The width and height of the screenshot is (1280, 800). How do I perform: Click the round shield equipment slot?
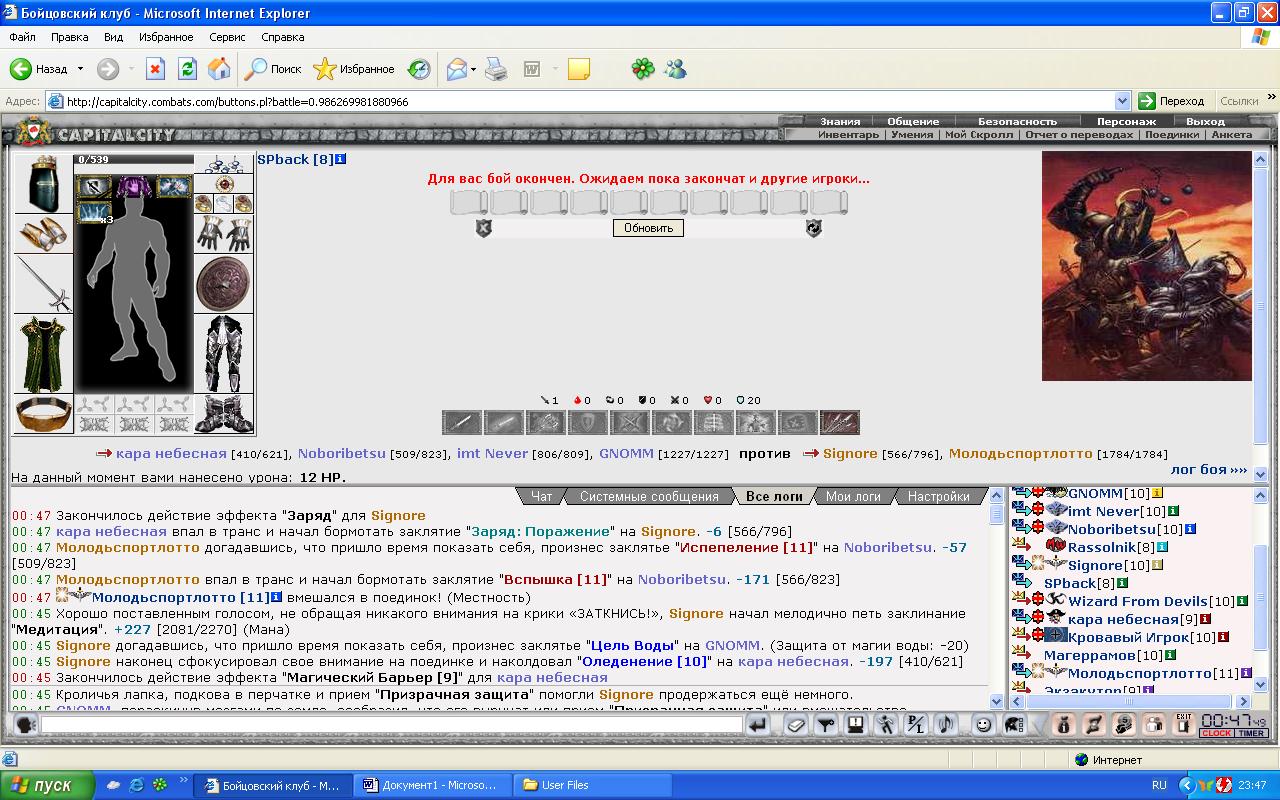[224, 284]
